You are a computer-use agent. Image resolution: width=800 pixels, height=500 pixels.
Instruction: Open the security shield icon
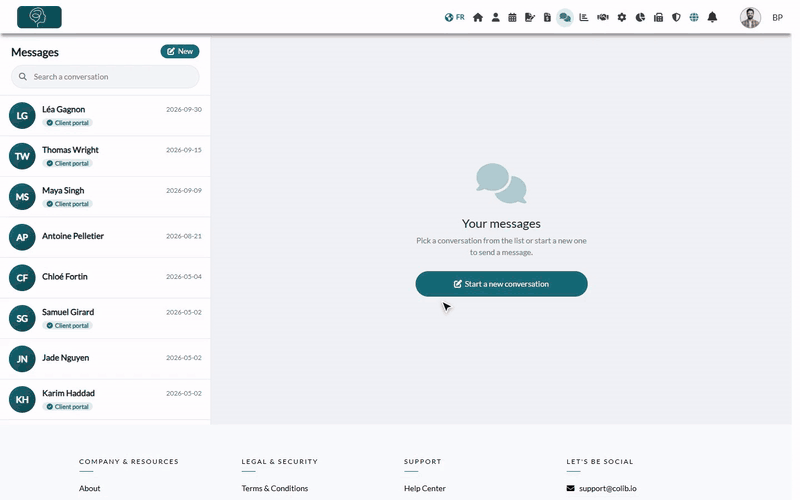676,17
